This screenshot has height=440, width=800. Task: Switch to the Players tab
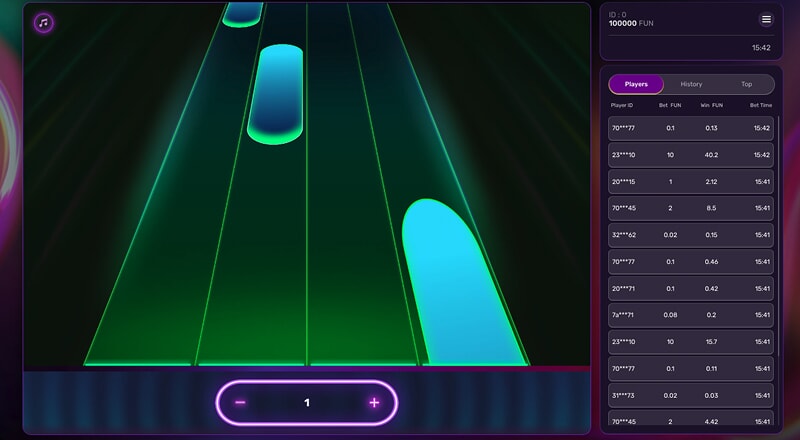coord(636,84)
